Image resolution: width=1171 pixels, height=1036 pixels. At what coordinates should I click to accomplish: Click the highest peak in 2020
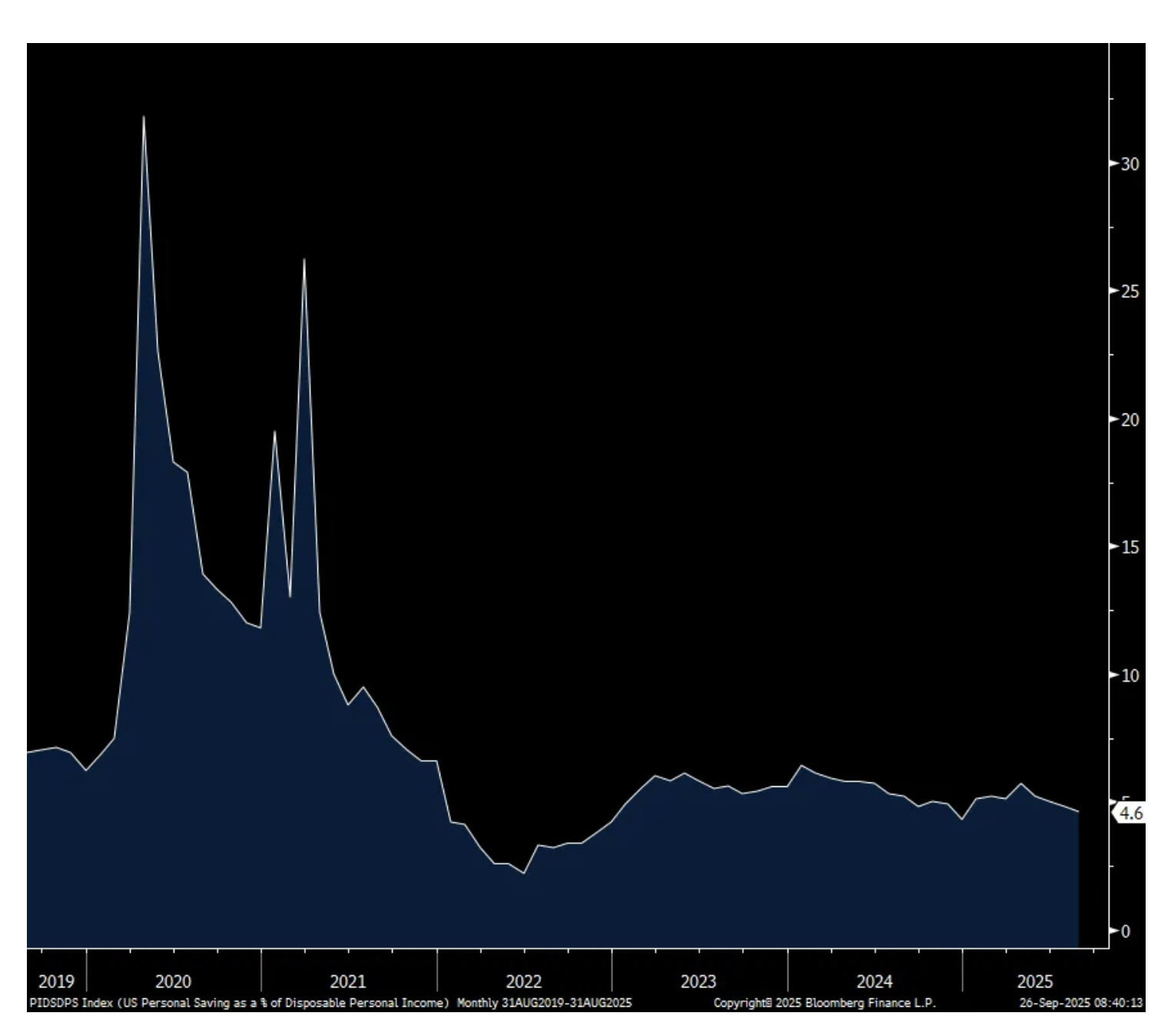point(144,118)
